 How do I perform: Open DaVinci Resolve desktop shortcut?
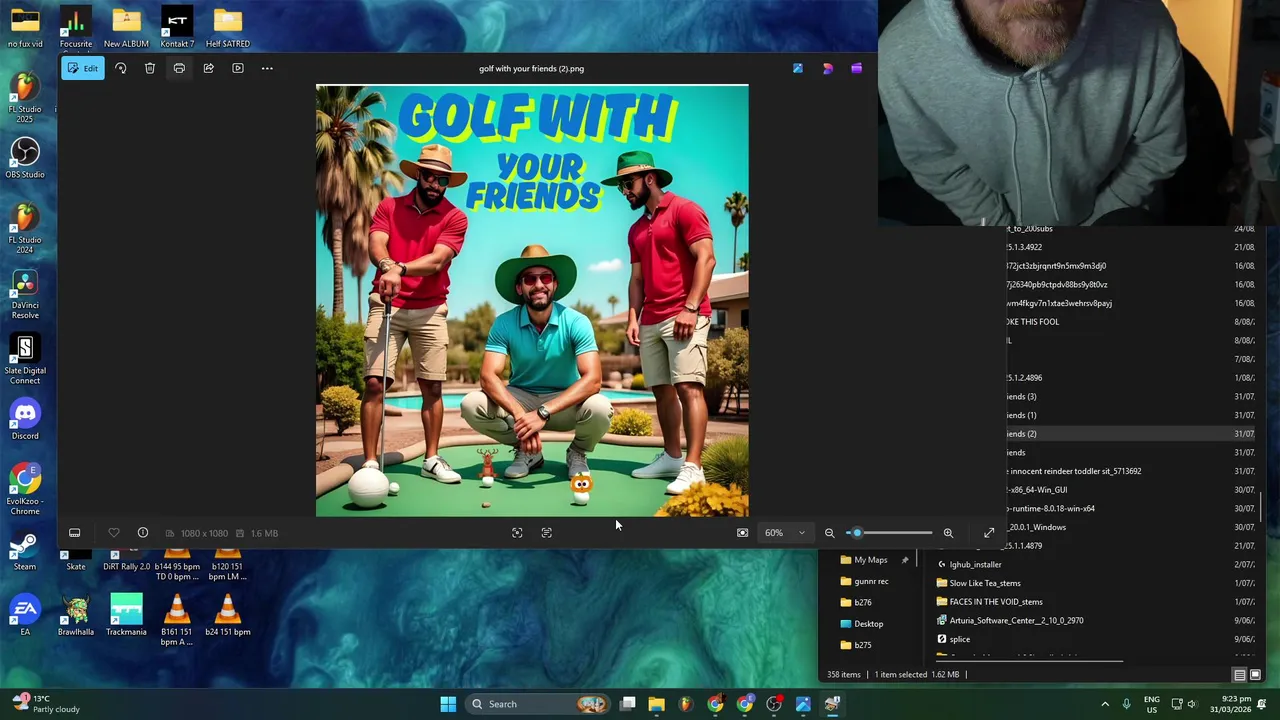coord(25,294)
